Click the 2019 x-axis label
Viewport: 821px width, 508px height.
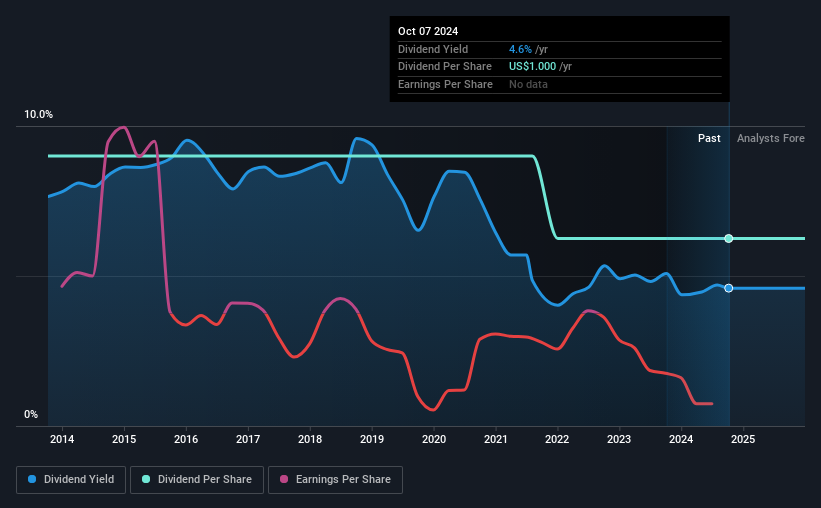click(x=372, y=439)
